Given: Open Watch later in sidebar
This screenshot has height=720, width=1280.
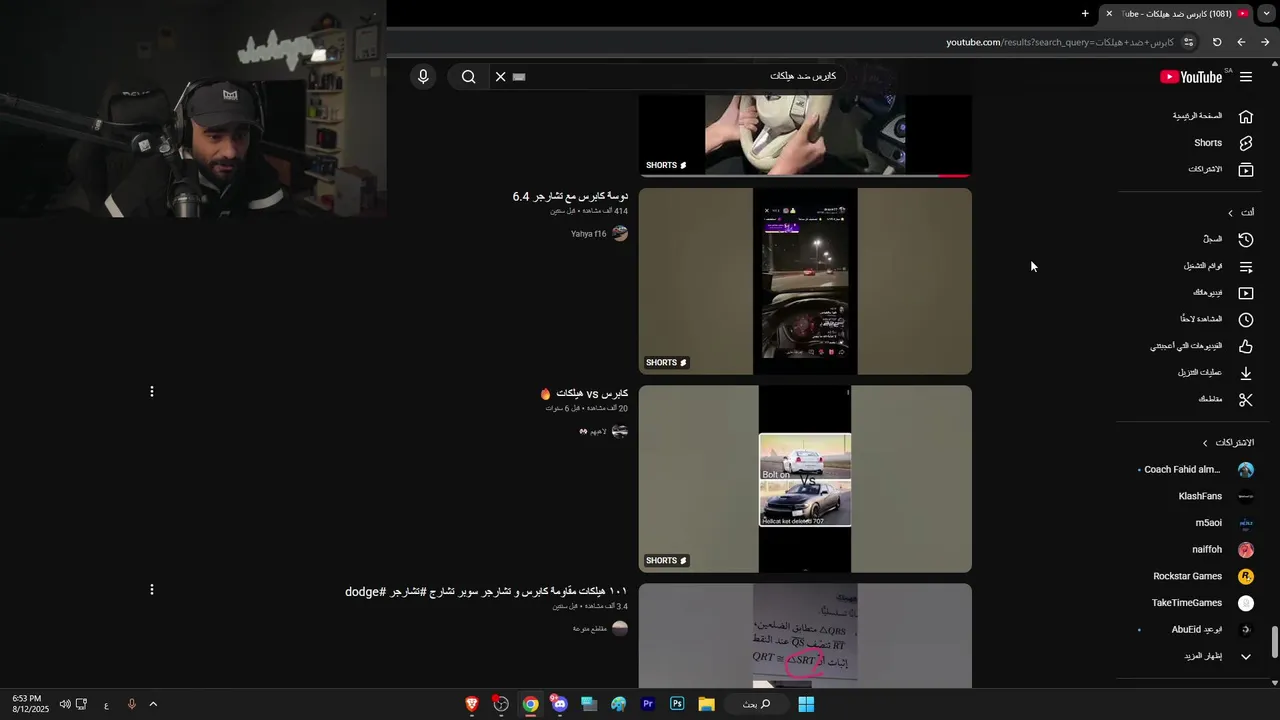Looking at the screenshot, I should coord(1217,320).
